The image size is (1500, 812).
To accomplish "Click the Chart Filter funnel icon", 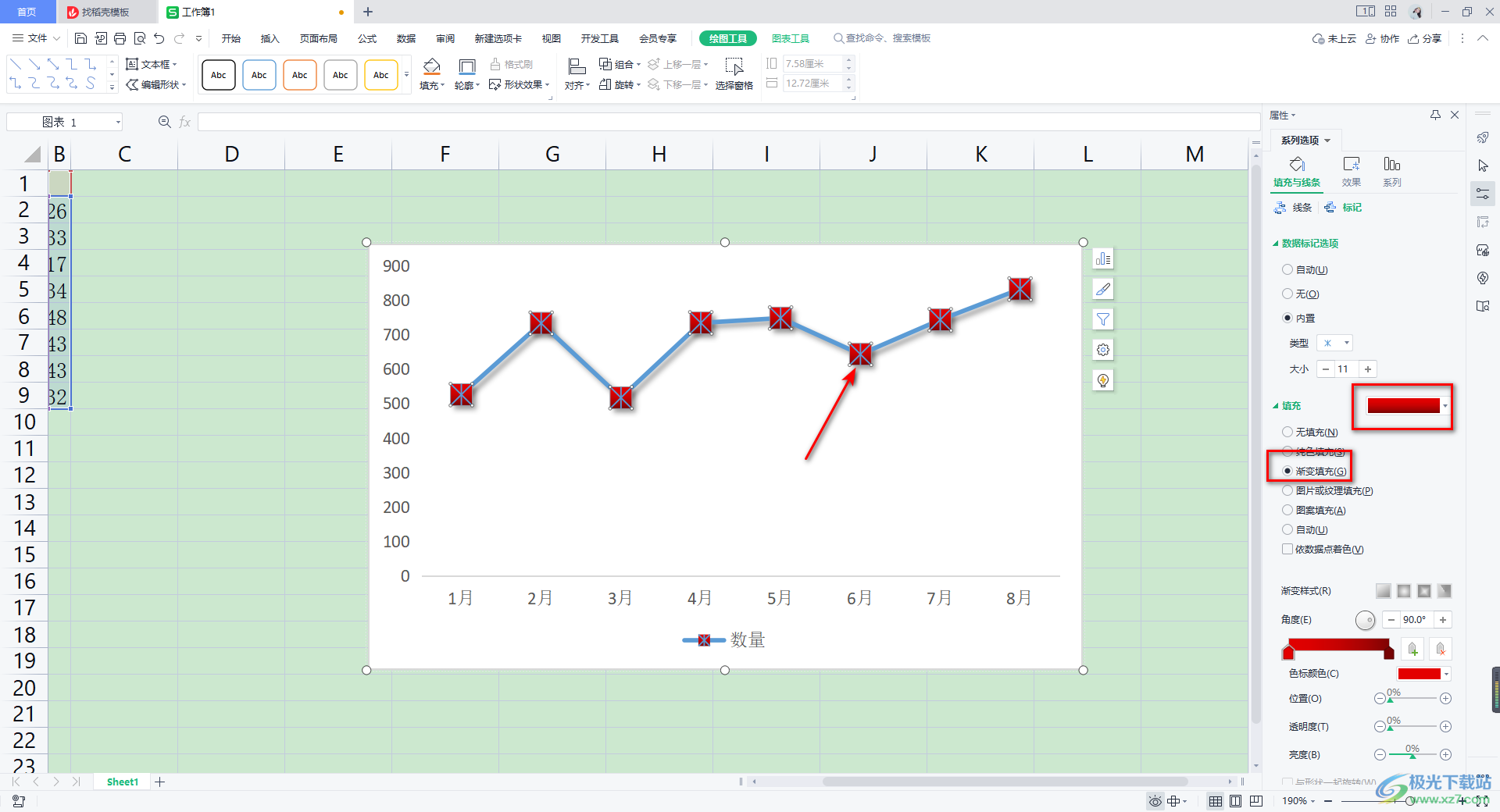I will click(1102, 319).
